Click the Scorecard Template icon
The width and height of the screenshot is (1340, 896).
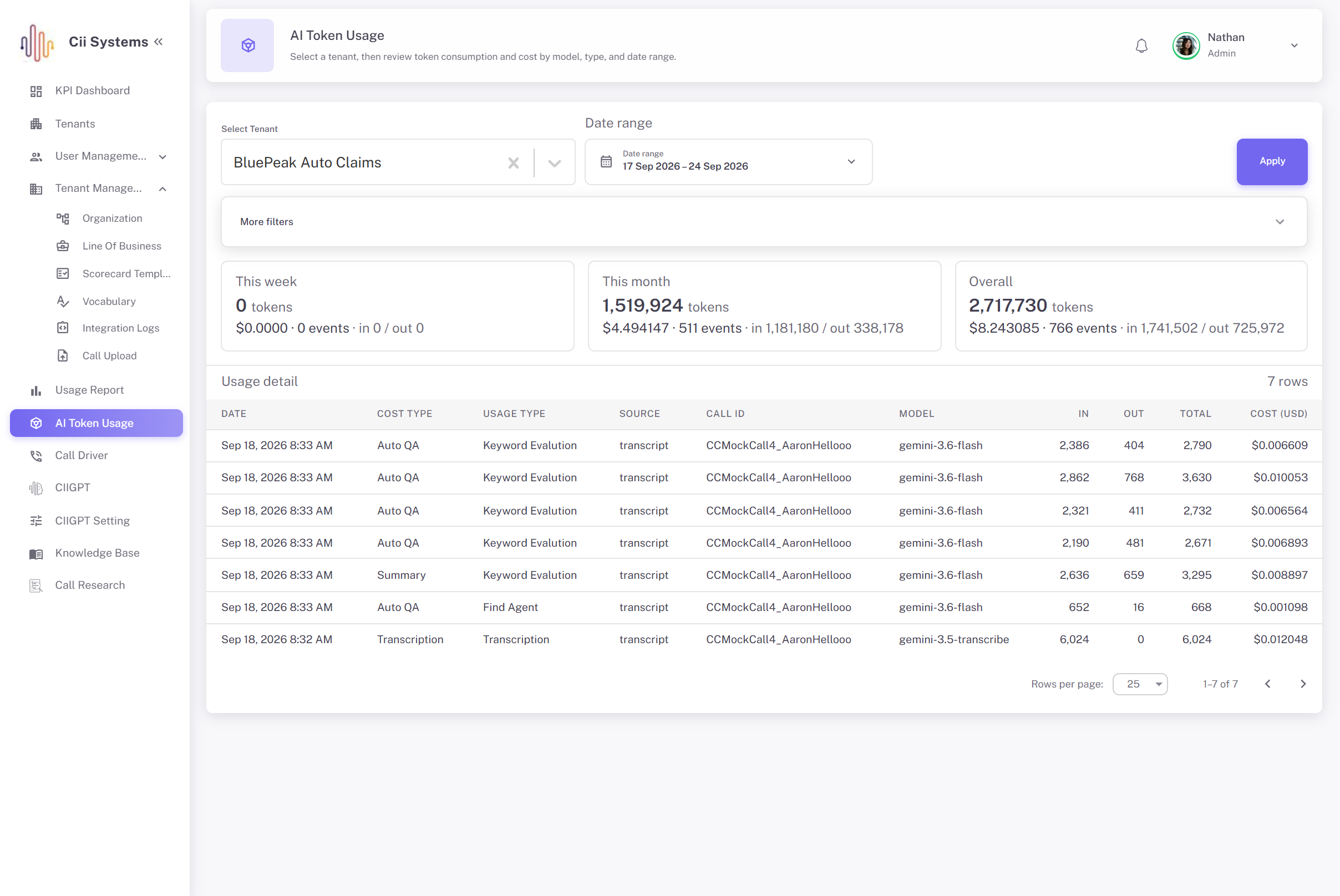coord(63,274)
